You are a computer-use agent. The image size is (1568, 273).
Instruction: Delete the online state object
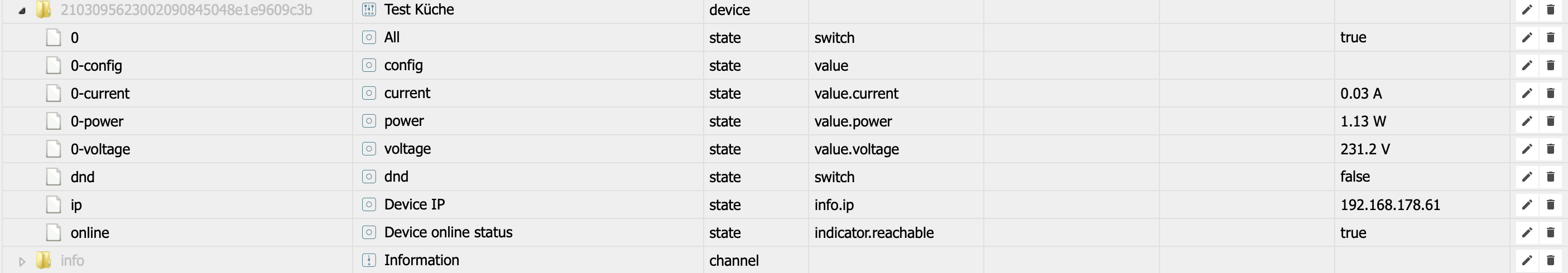click(x=1550, y=232)
